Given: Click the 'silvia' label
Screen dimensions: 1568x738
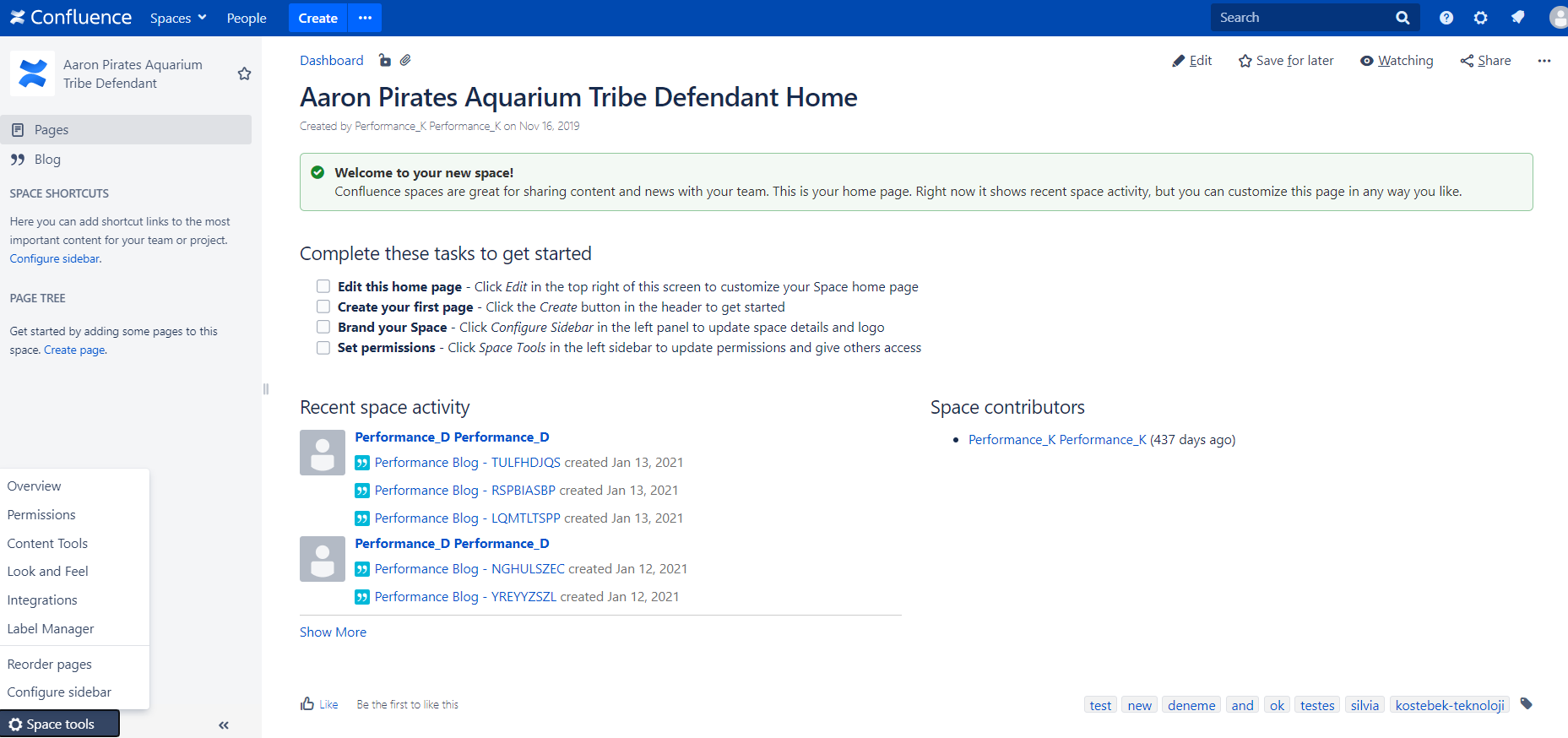Looking at the screenshot, I should [x=1365, y=706].
